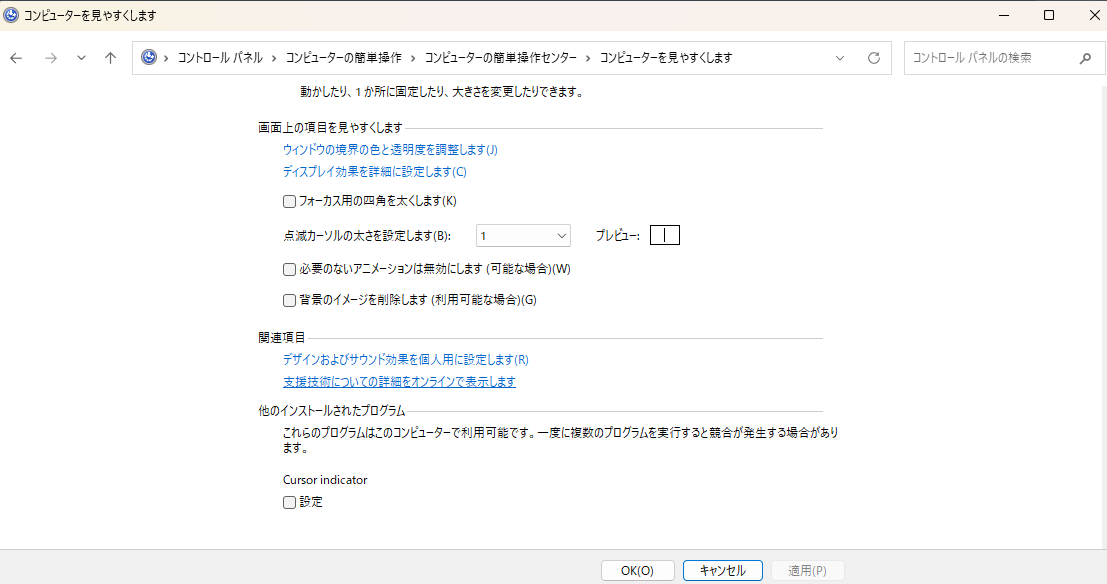
Task: Click the キャンセル button
Action: (722, 571)
